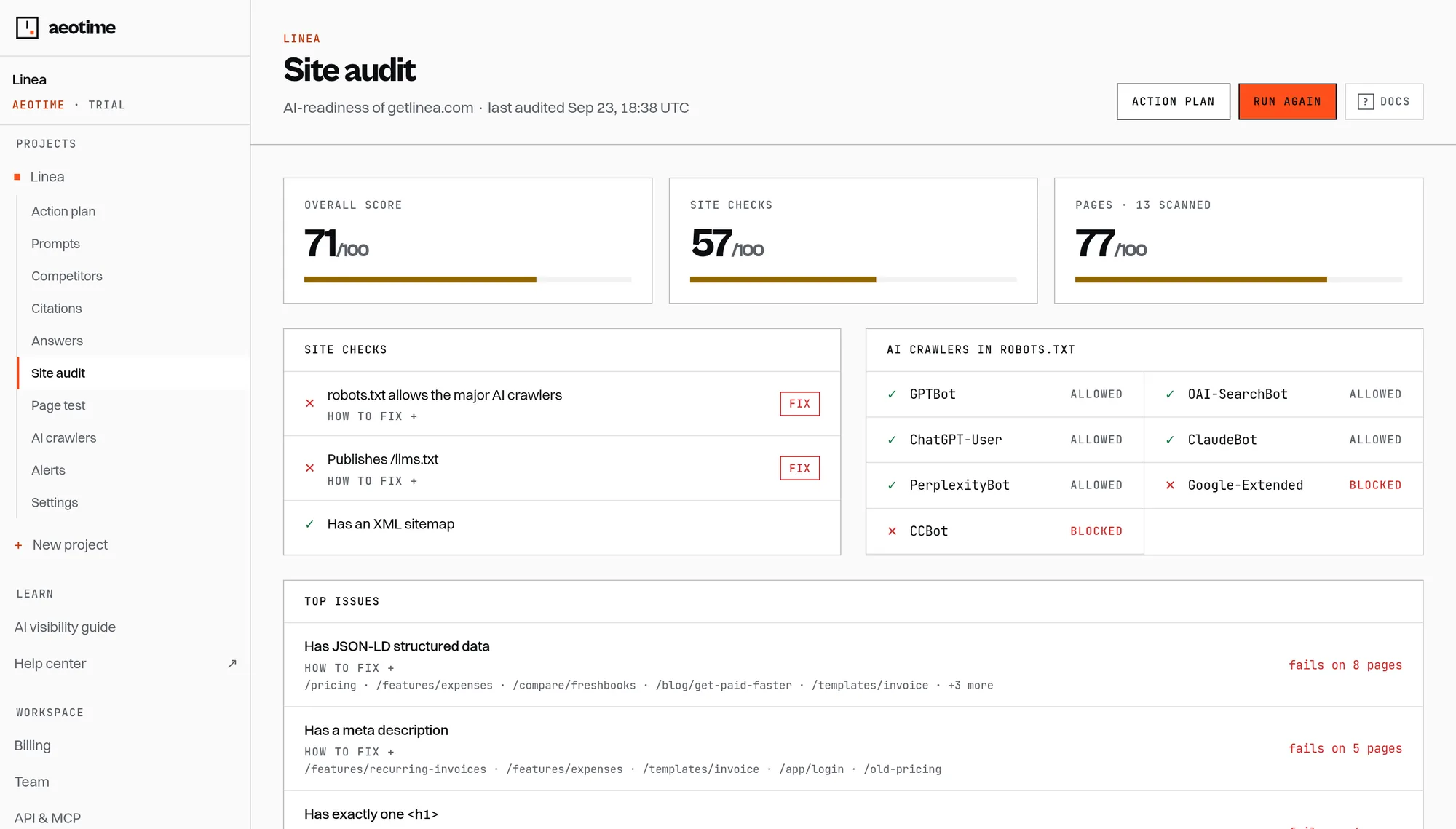
Task: Click the orange square marker beside Linea project
Action: (x=17, y=177)
